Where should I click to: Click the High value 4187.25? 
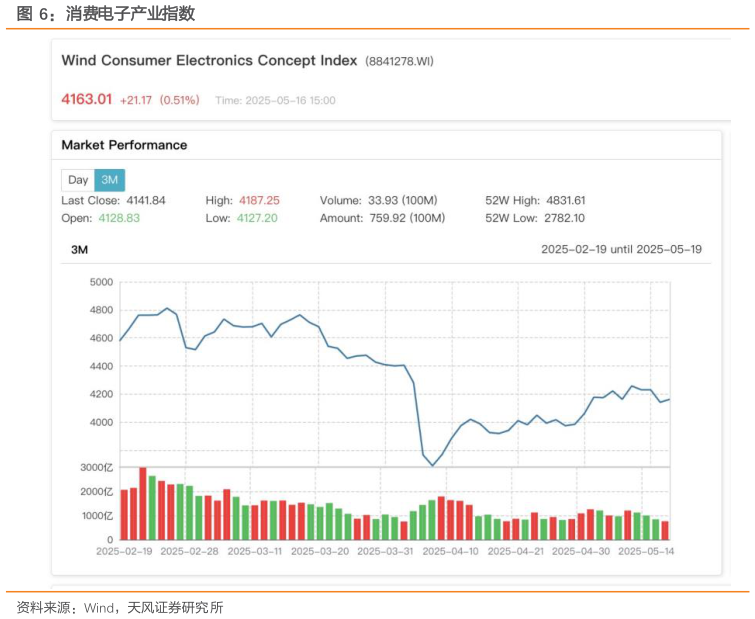tap(259, 200)
